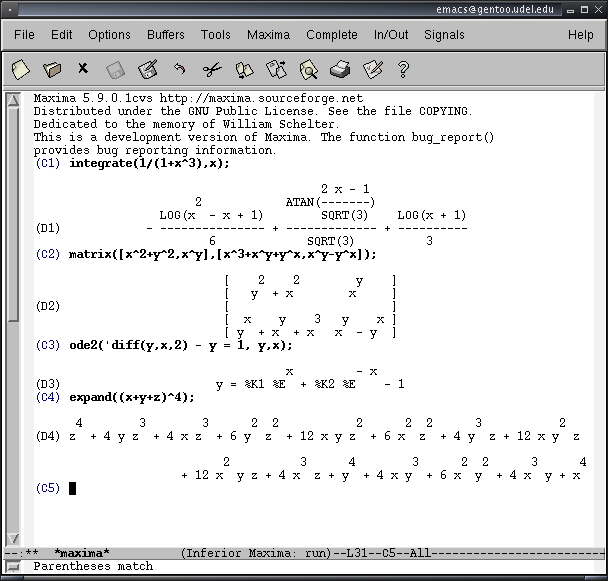Click '%K1 %E' in the D3 solution
This screenshot has height=581, width=608.
[265, 384]
